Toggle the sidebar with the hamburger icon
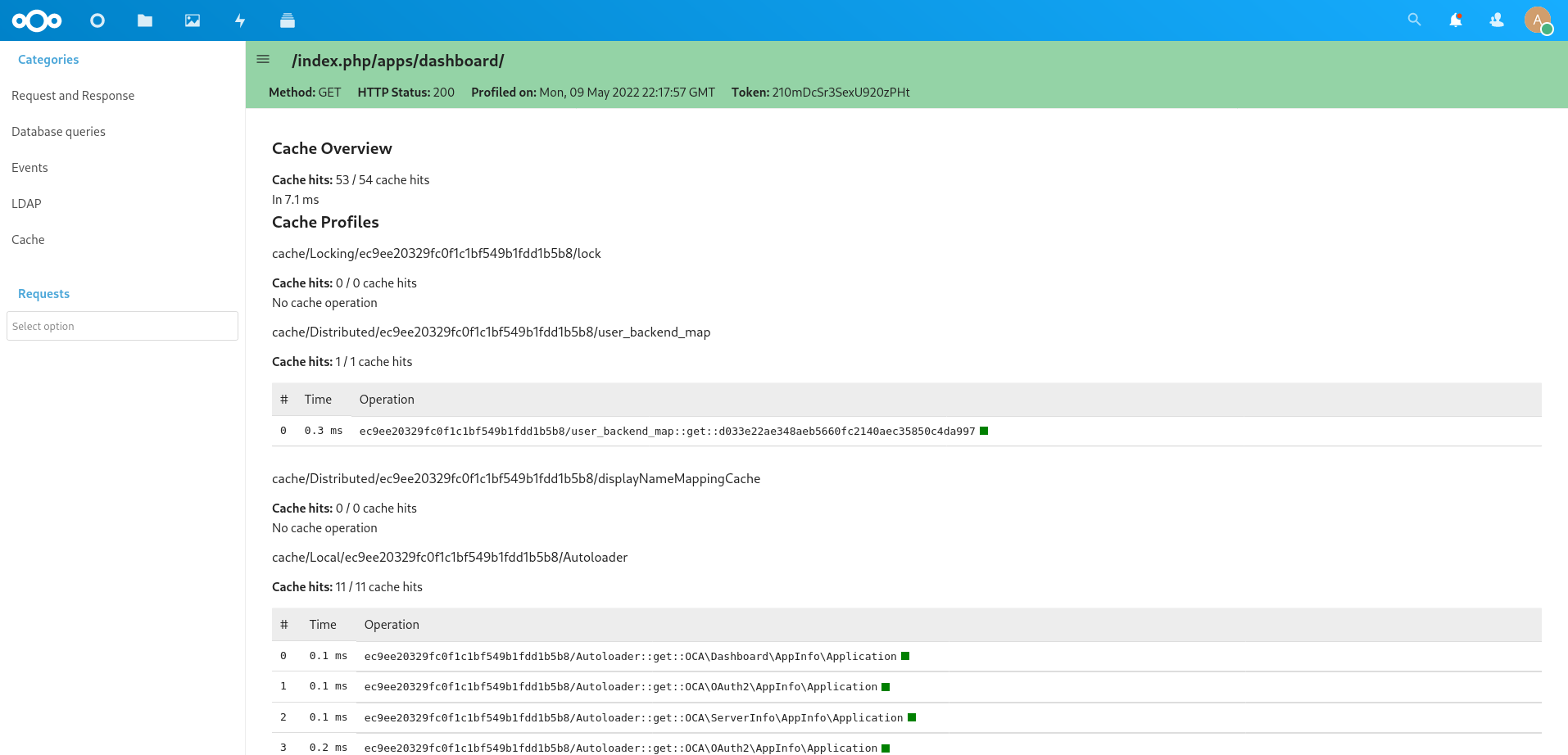The height and width of the screenshot is (755, 1568). pyautogui.click(x=263, y=59)
